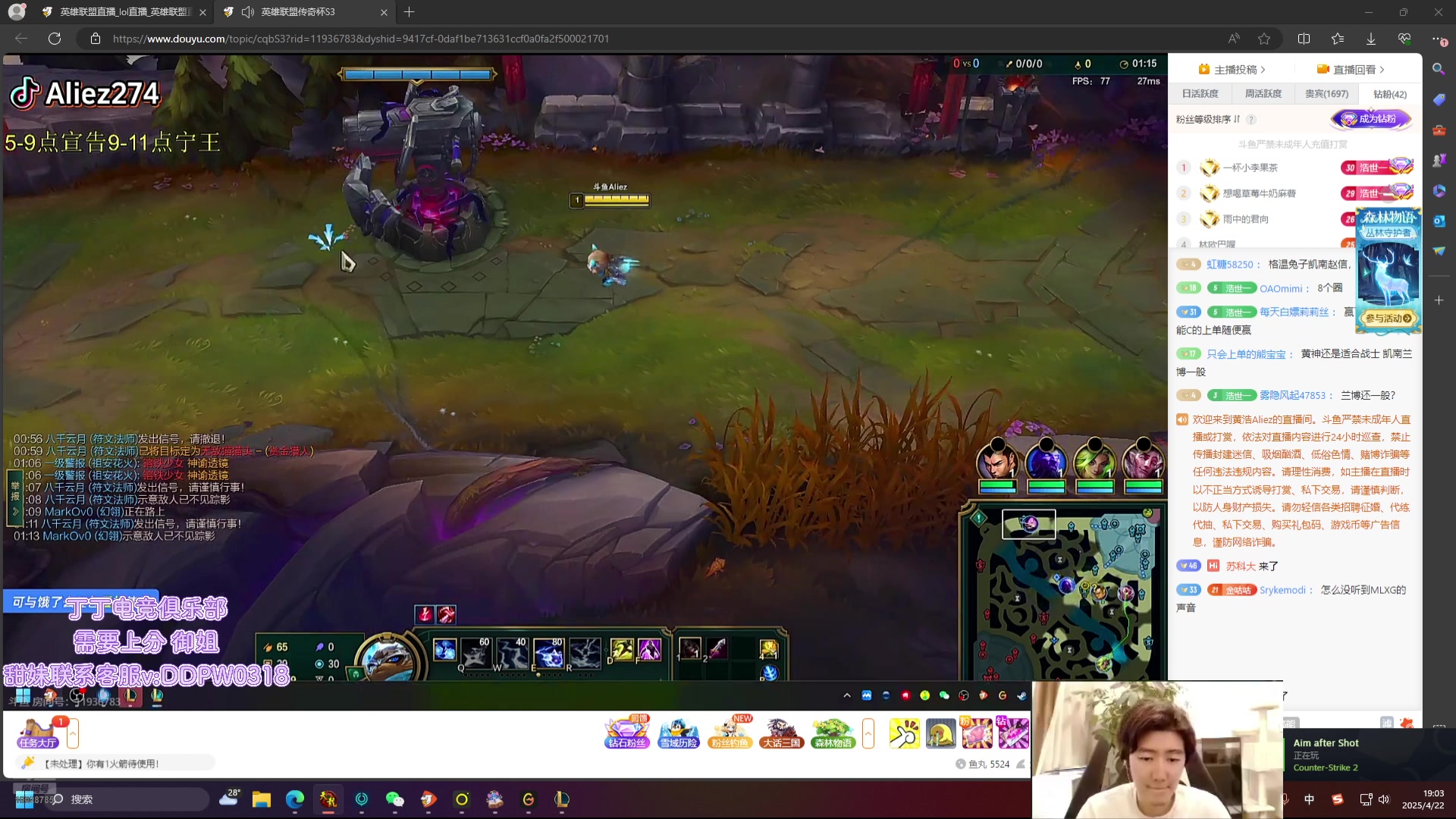Open Browser essentials heart icon
The height and width of the screenshot is (819, 1456).
point(1404,39)
